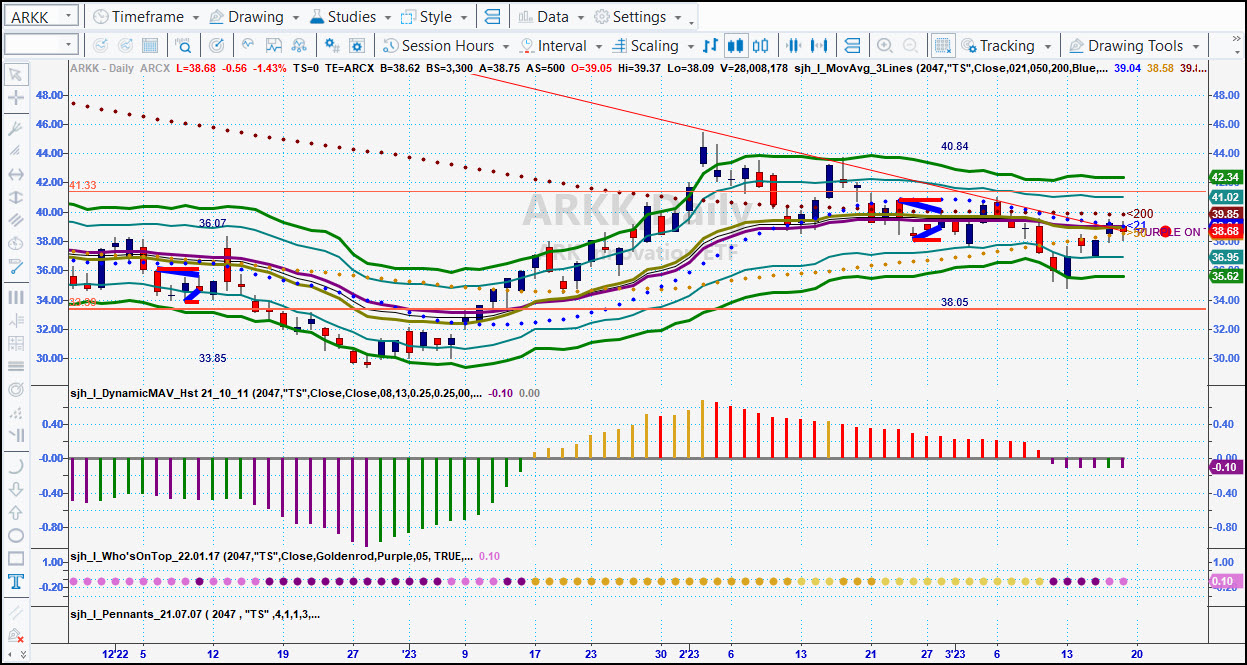Select the up arrow drawing tool

point(16,512)
